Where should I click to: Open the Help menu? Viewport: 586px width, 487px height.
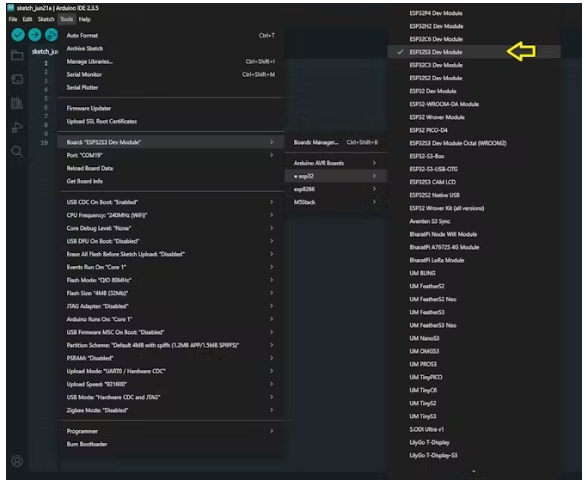tap(84, 19)
